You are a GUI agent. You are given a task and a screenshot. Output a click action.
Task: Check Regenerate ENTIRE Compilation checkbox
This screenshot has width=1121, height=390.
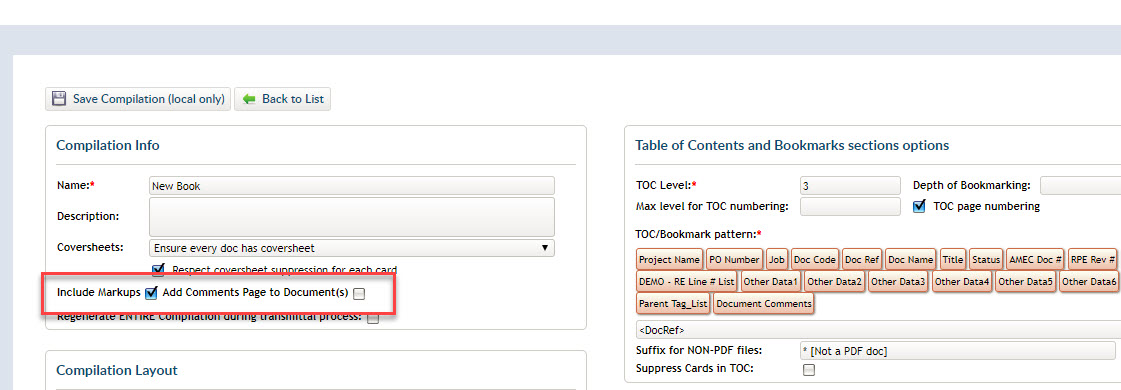[x=373, y=318]
